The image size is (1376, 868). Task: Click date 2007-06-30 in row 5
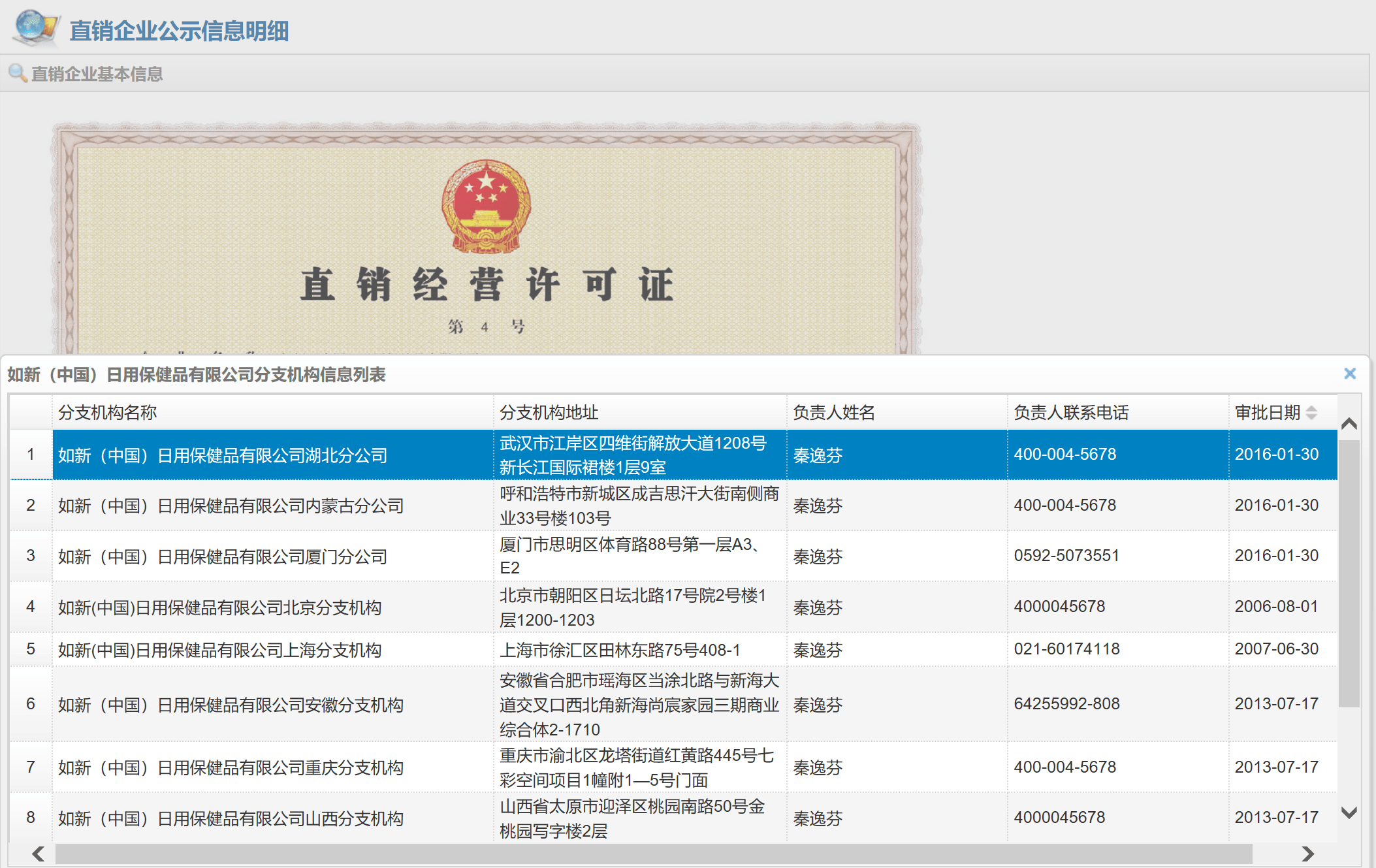click(x=1276, y=649)
